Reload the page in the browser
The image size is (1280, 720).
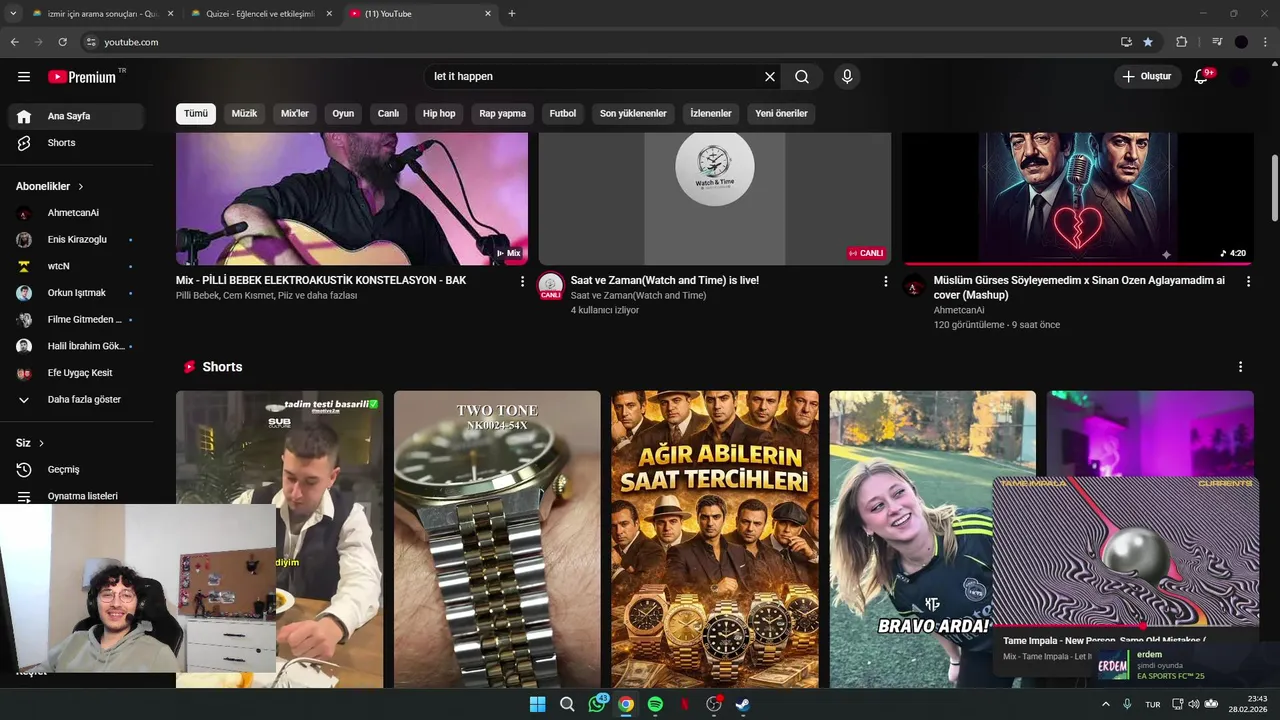[x=62, y=42]
